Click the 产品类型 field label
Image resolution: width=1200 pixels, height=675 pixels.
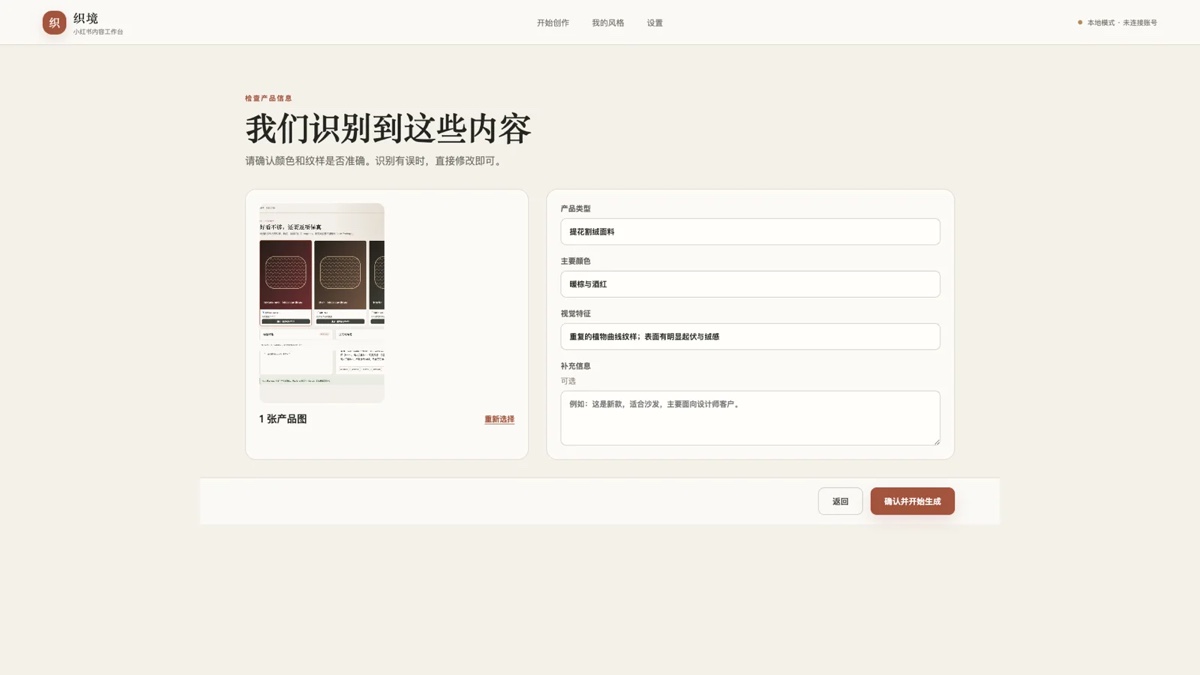(575, 209)
